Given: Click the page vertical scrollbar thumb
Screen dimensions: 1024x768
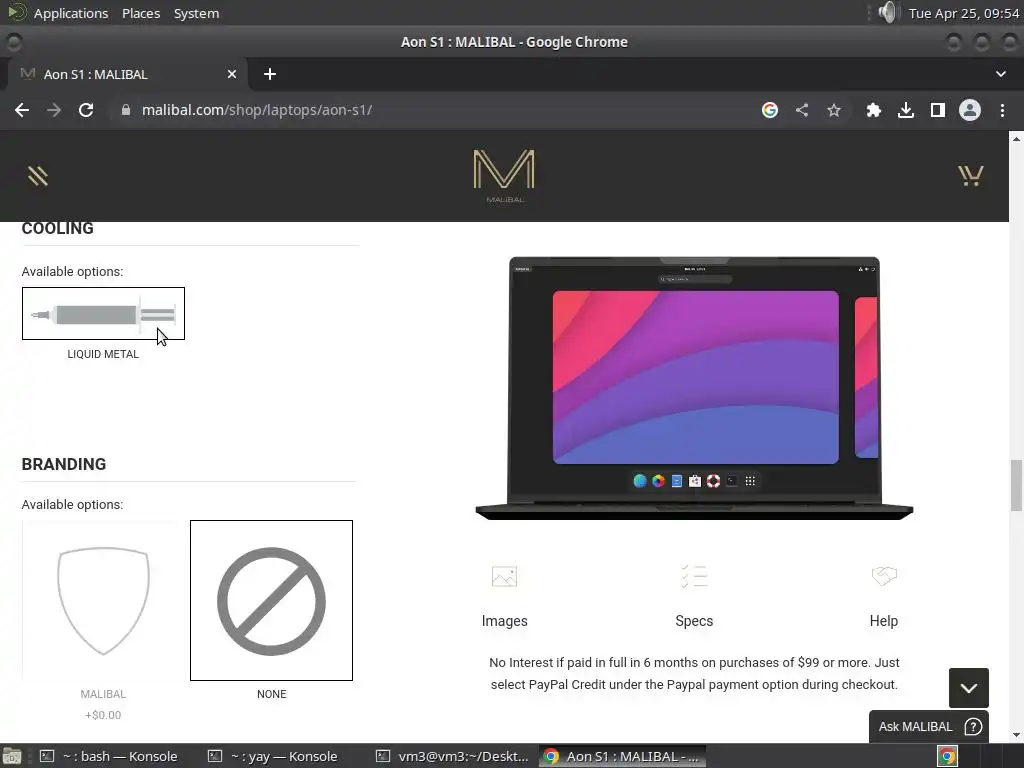Looking at the screenshot, I should click(x=1016, y=486).
